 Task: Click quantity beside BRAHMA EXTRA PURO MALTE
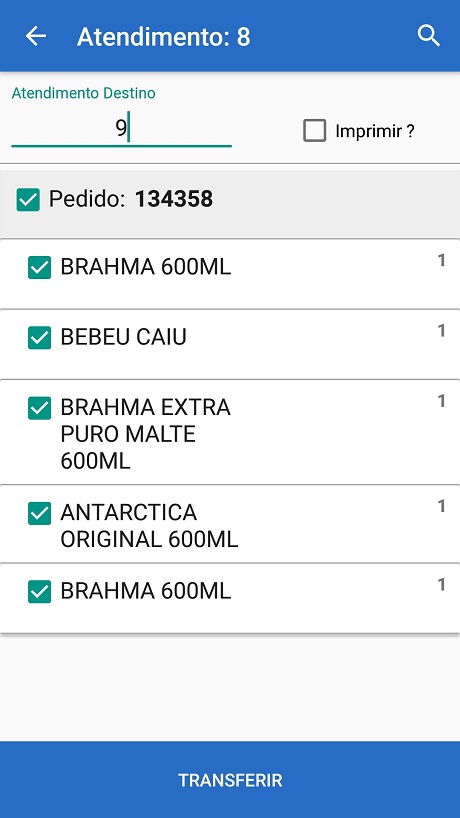tap(441, 401)
